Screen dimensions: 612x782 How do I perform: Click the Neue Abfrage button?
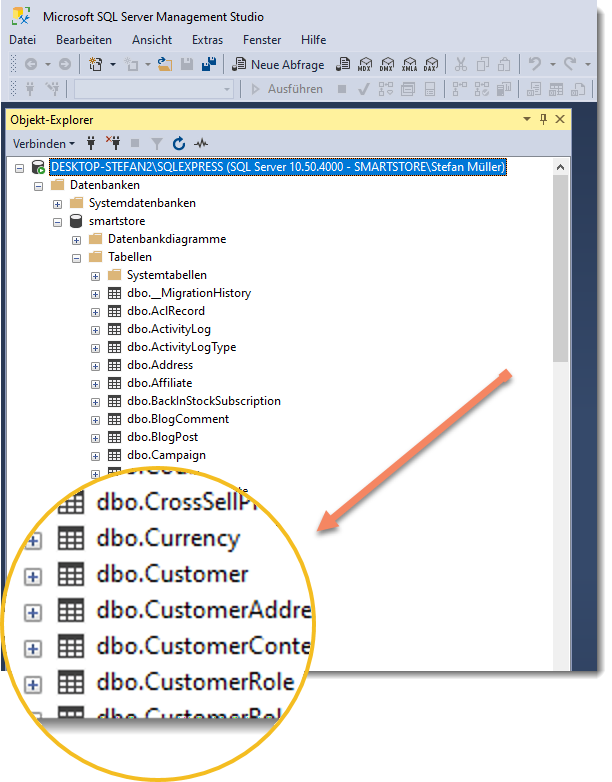click(278, 64)
